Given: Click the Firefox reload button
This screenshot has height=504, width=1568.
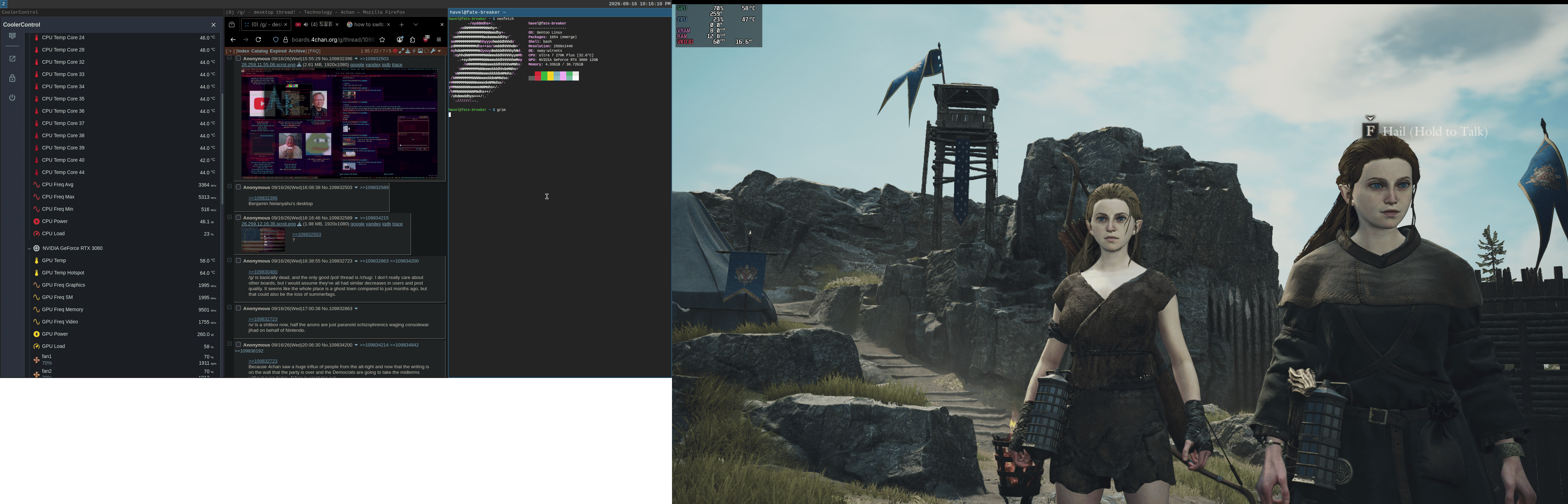Looking at the screenshot, I should tap(258, 40).
